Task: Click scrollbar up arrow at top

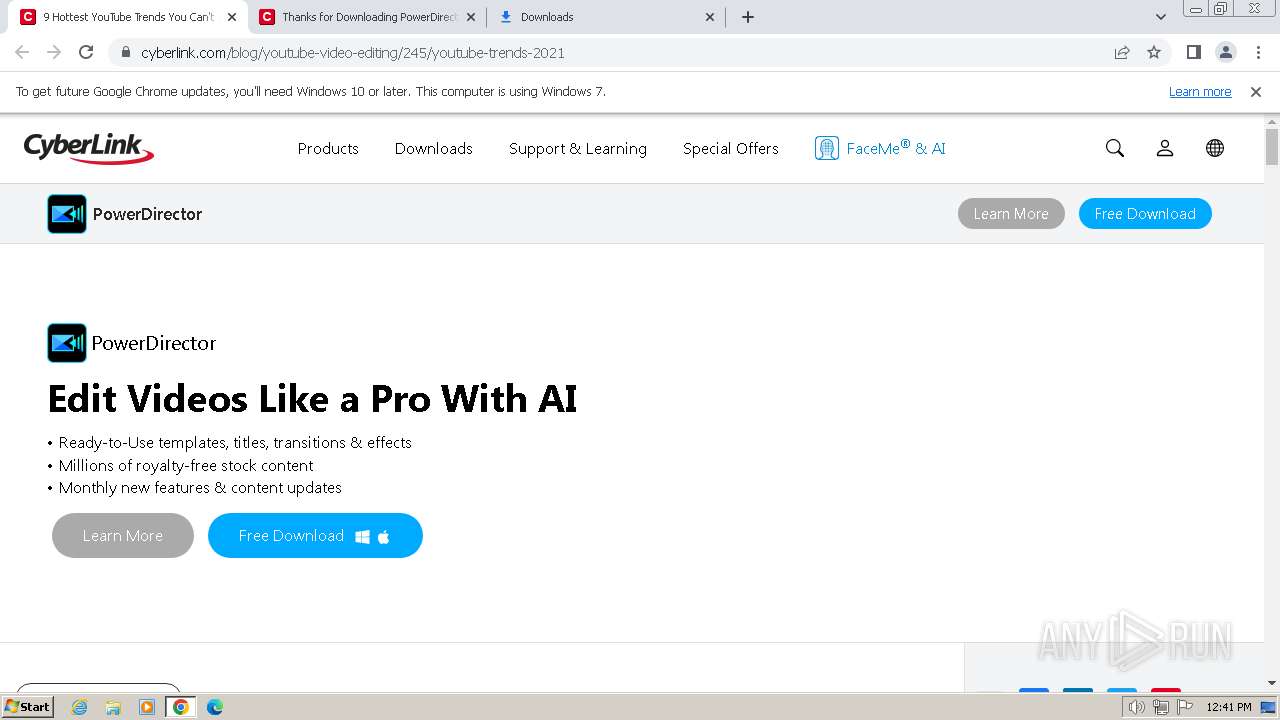Action: click(1272, 122)
